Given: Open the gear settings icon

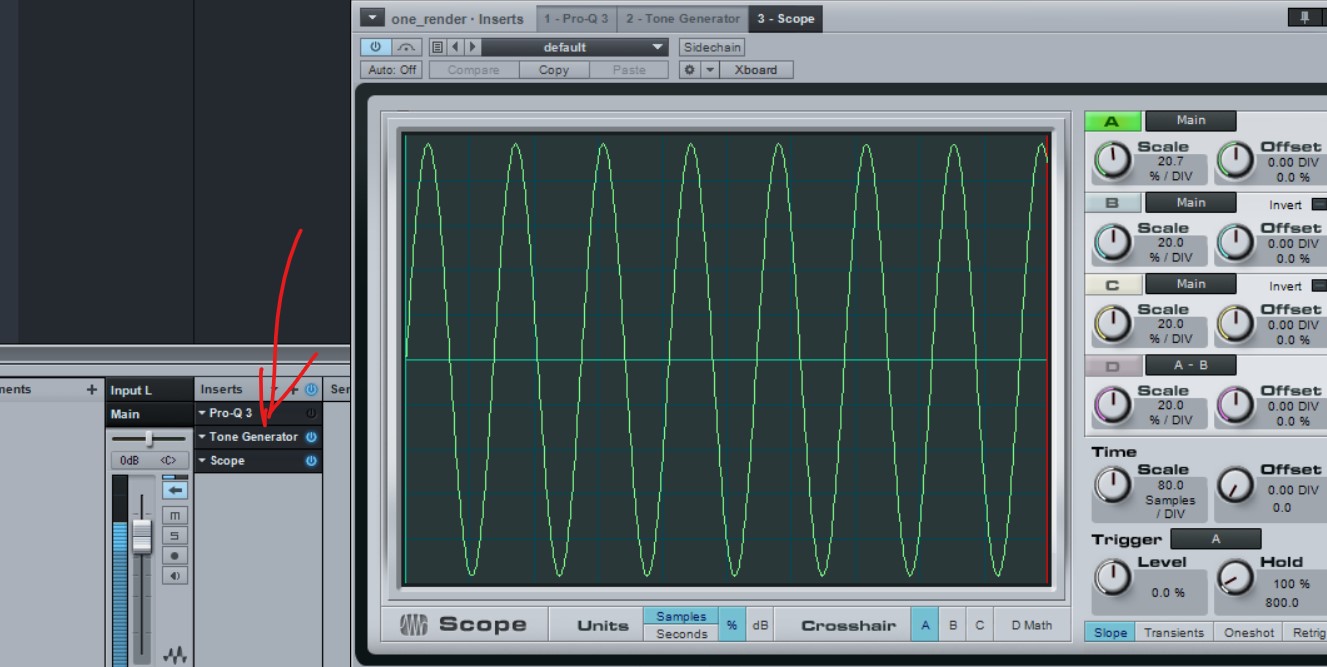Looking at the screenshot, I should 689,70.
